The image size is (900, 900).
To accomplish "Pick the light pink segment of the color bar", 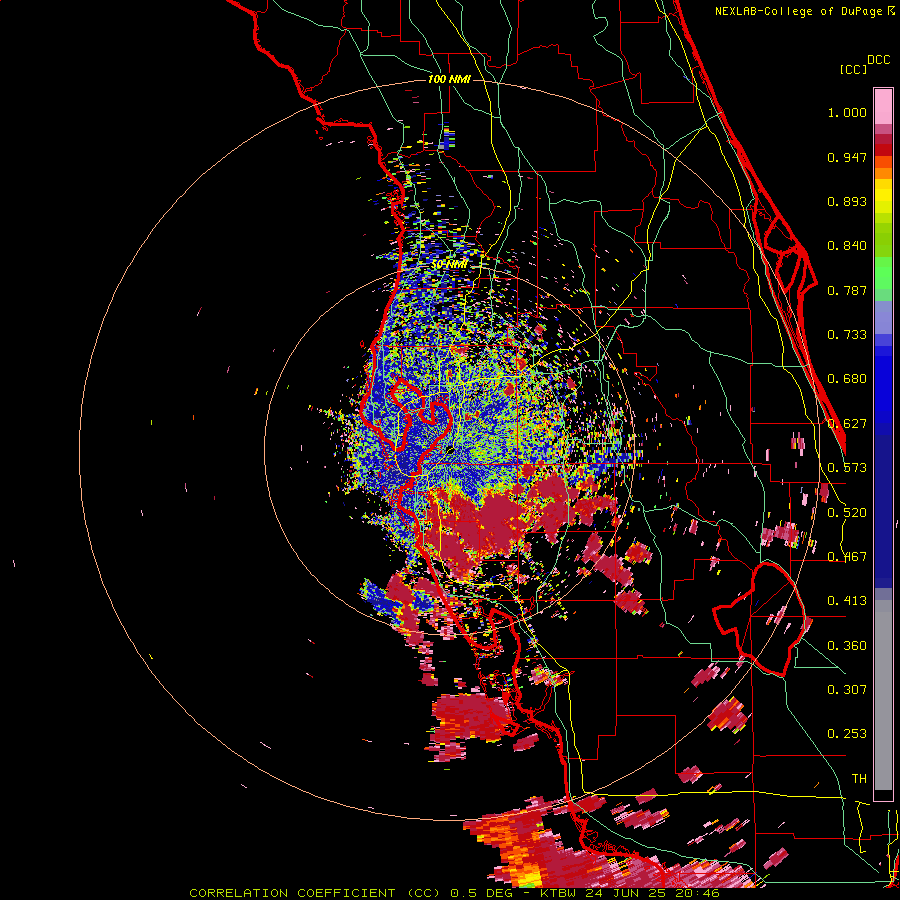I will pos(883,107).
